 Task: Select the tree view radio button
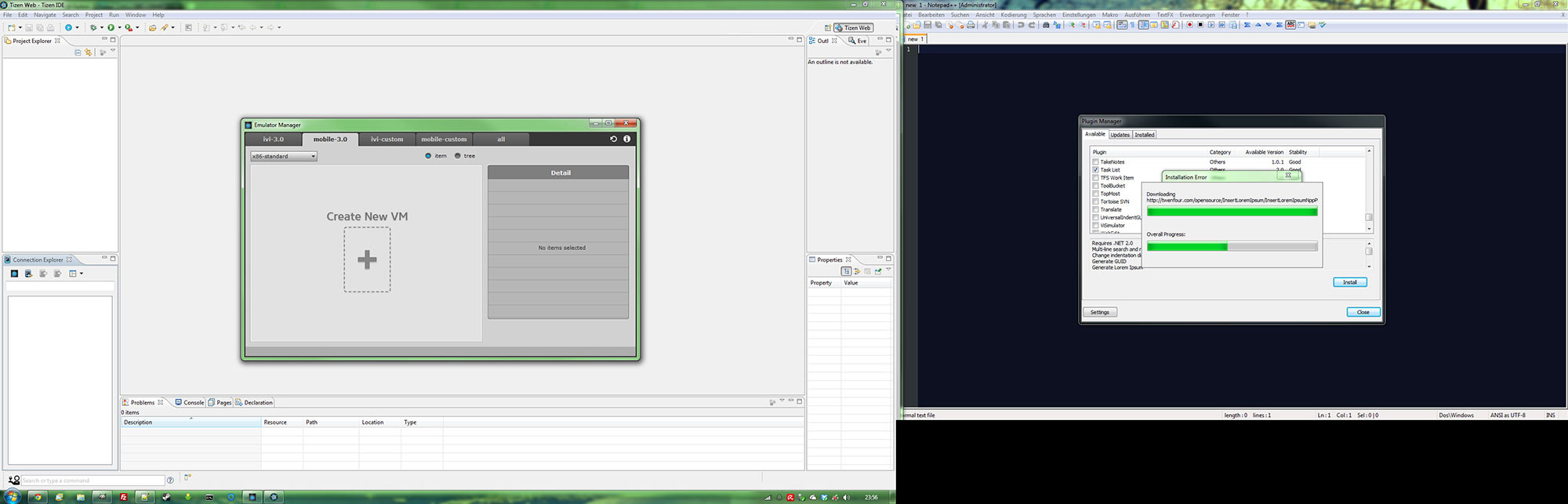coord(458,156)
